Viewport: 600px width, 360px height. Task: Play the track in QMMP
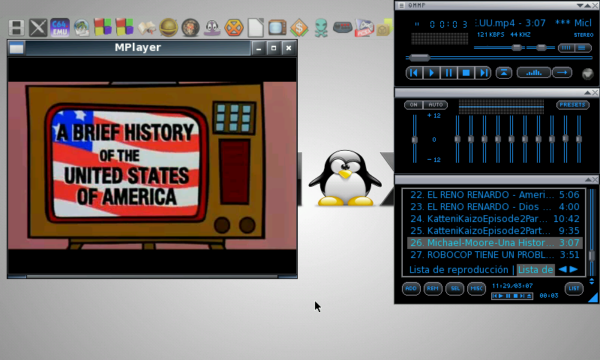pyautogui.click(x=431, y=73)
